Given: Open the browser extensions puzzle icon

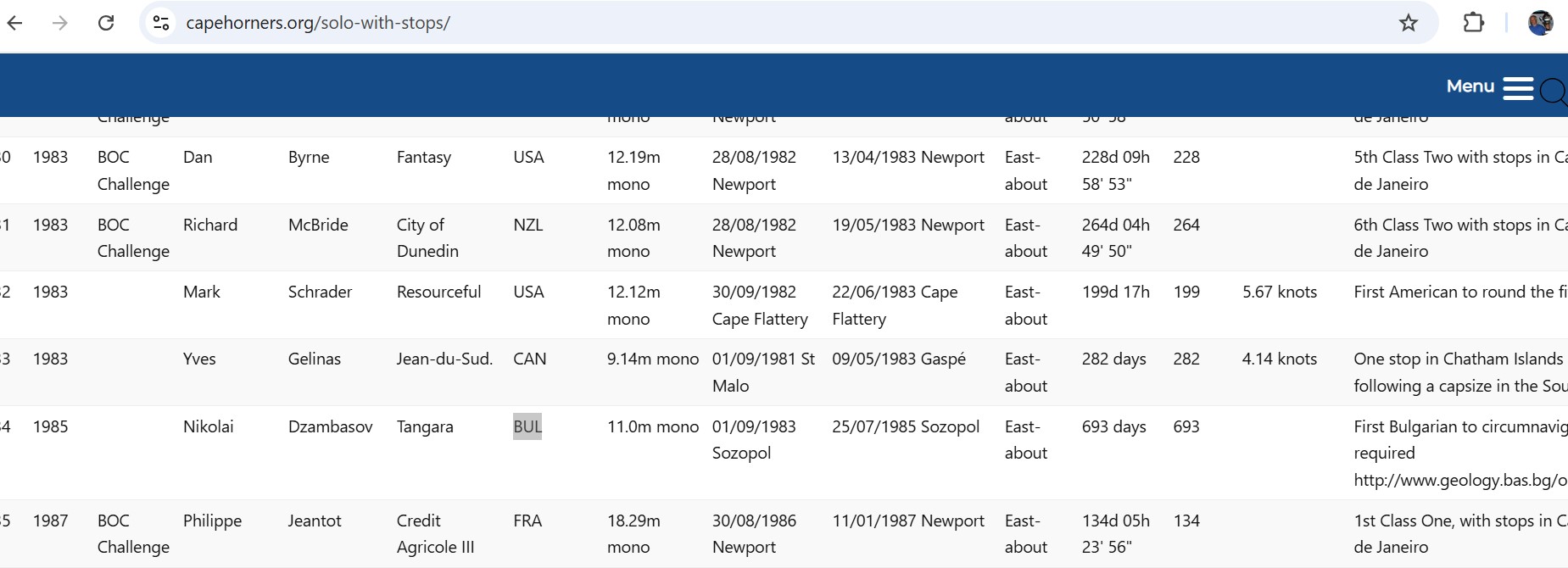Looking at the screenshot, I should pos(1474,23).
